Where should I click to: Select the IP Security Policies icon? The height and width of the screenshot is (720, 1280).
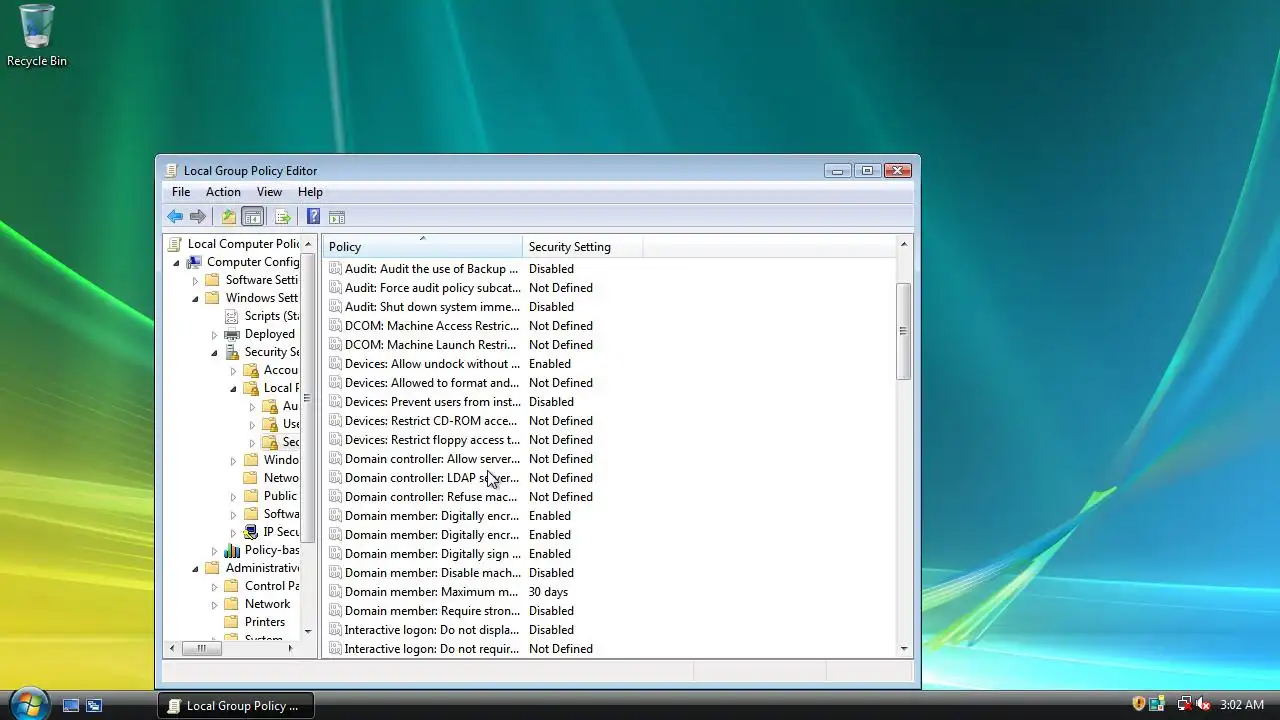(x=251, y=532)
